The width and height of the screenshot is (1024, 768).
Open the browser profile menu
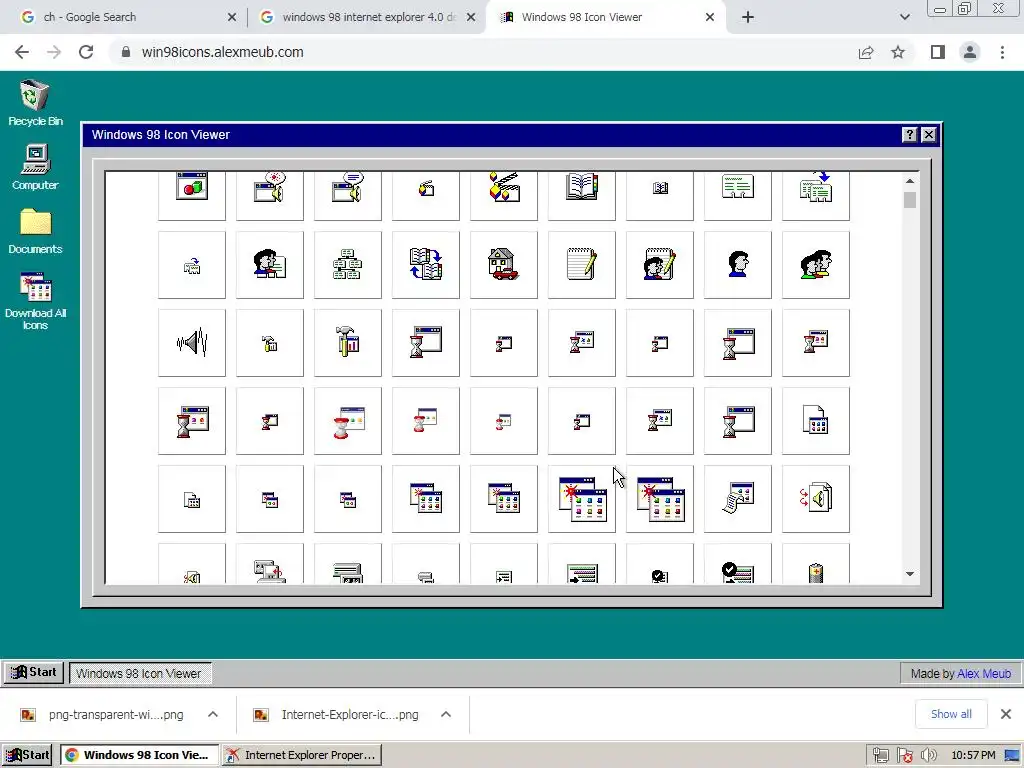click(x=970, y=52)
